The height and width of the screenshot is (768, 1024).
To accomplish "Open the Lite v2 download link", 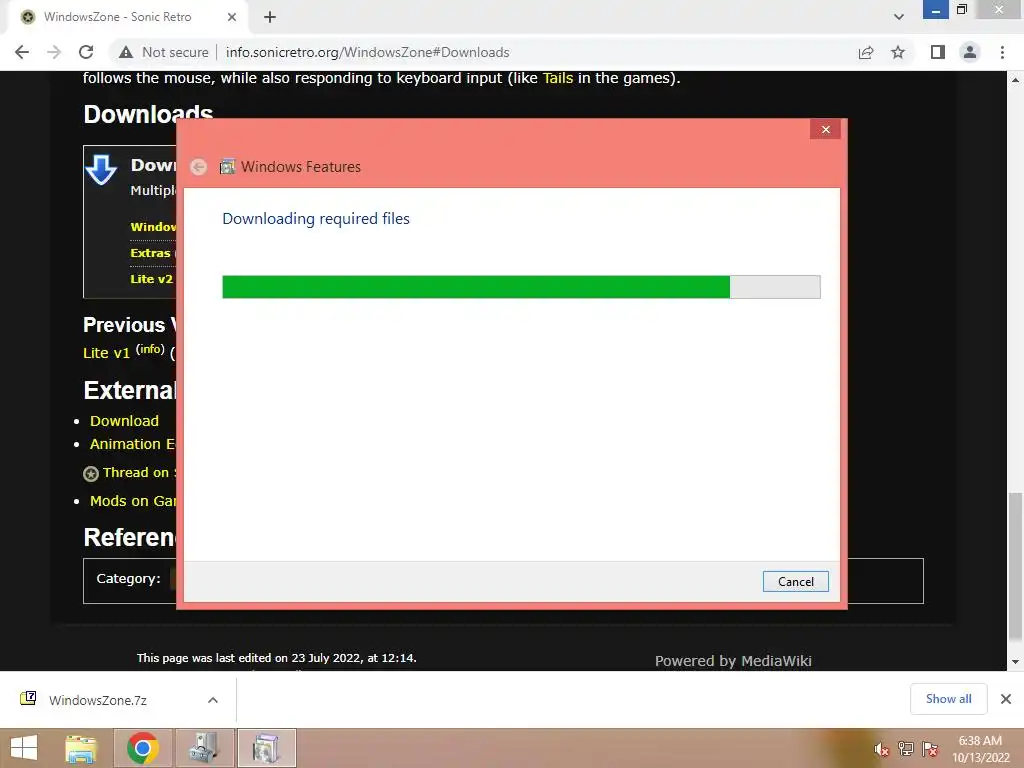I will 152,279.
